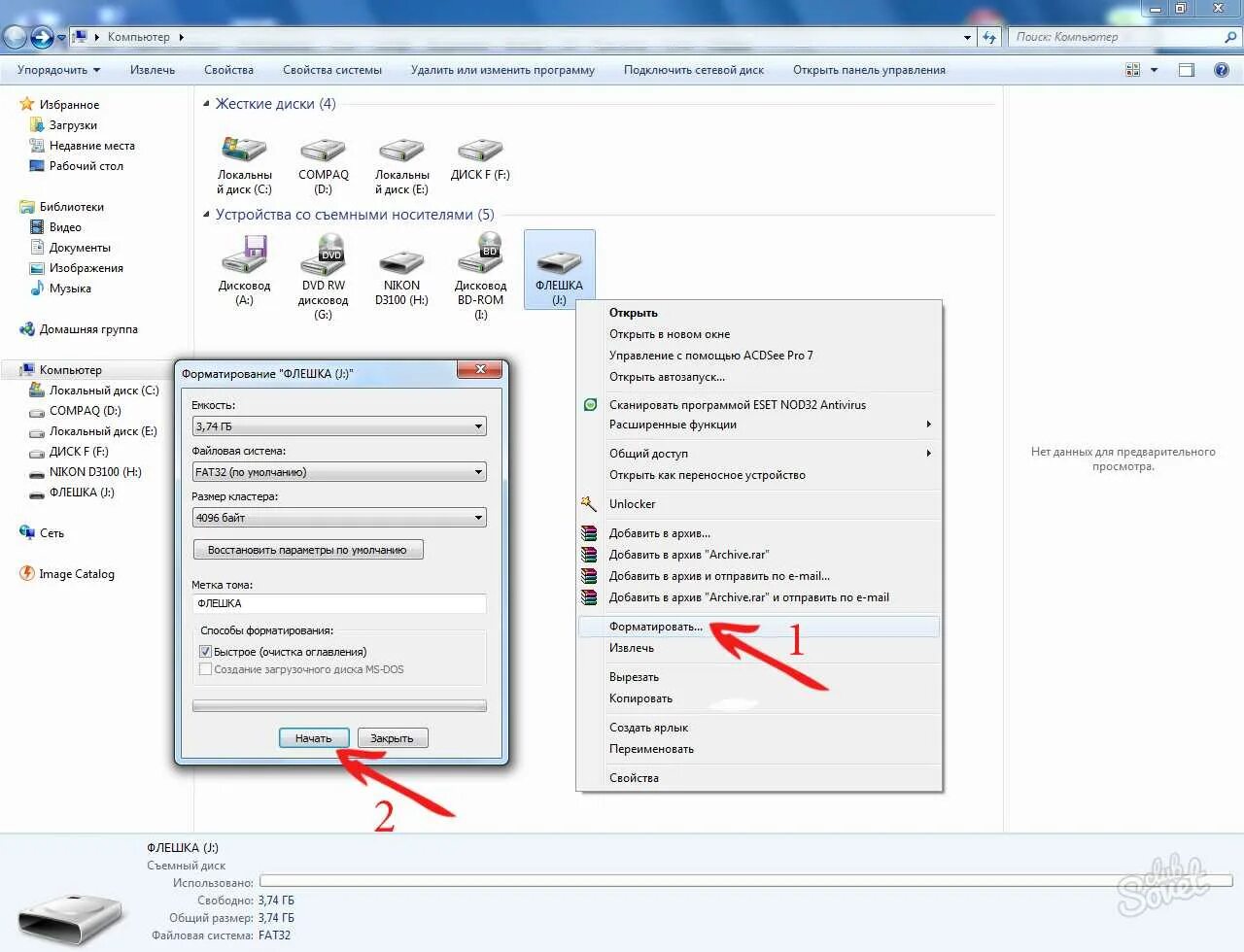The image size is (1244, 952).
Task: Click Подключить сетевой диск in toolbar
Action: click(694, 70)
